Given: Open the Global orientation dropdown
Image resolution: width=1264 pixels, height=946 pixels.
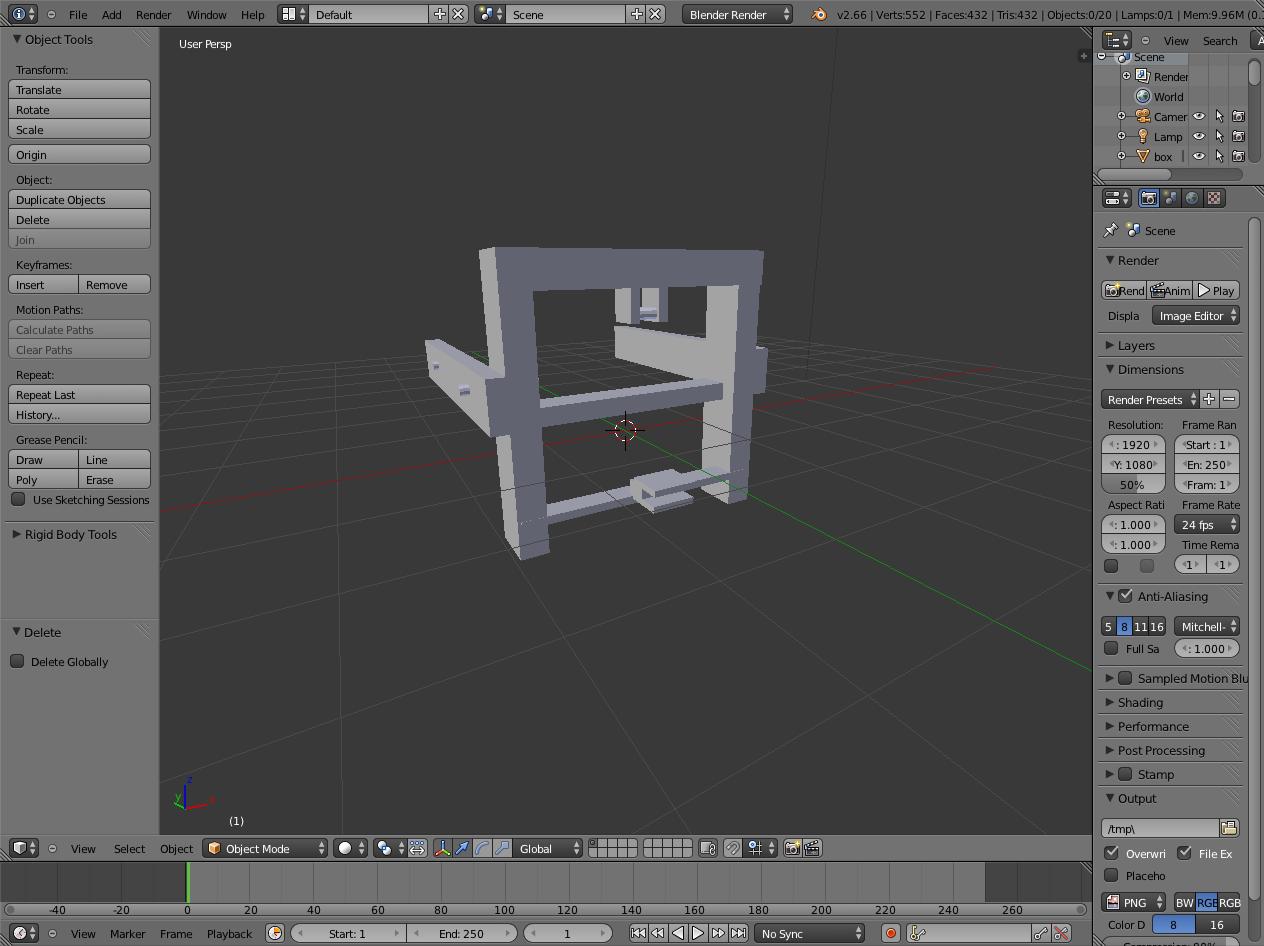Looking at the screenshot, I should [548, 848].
